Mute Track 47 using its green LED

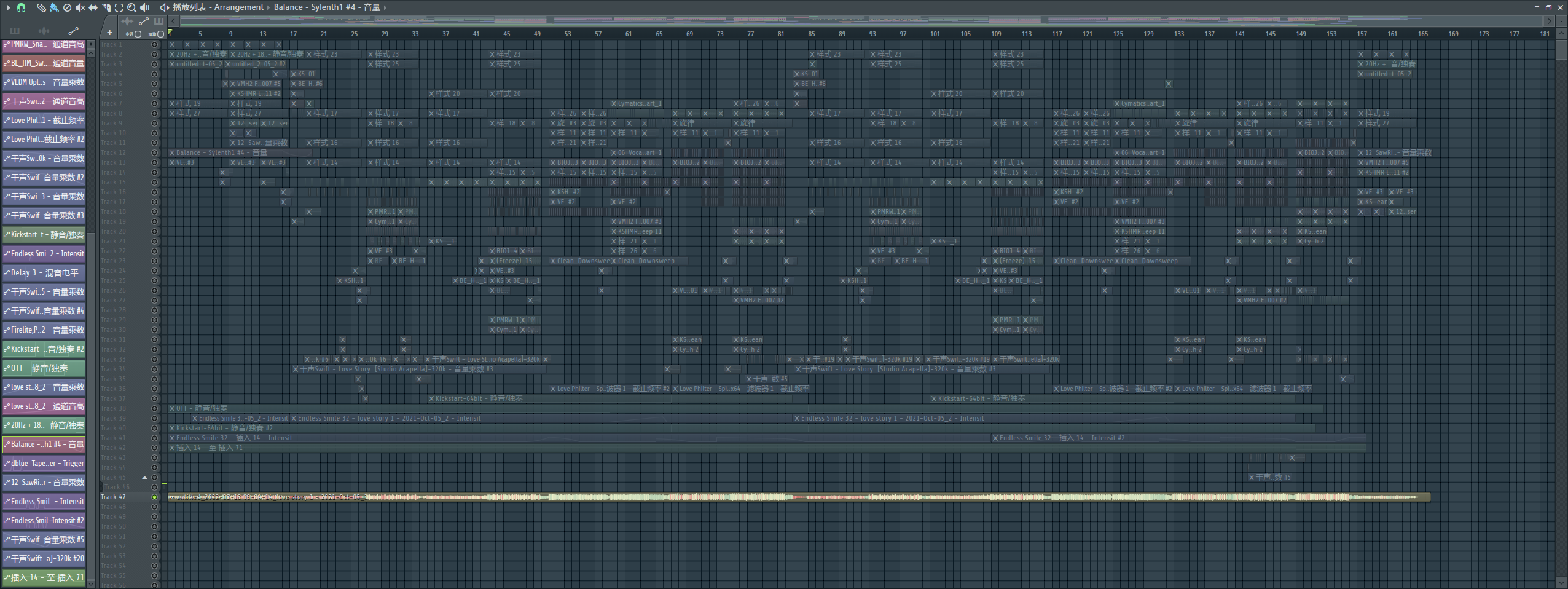(x=154, y=497)
